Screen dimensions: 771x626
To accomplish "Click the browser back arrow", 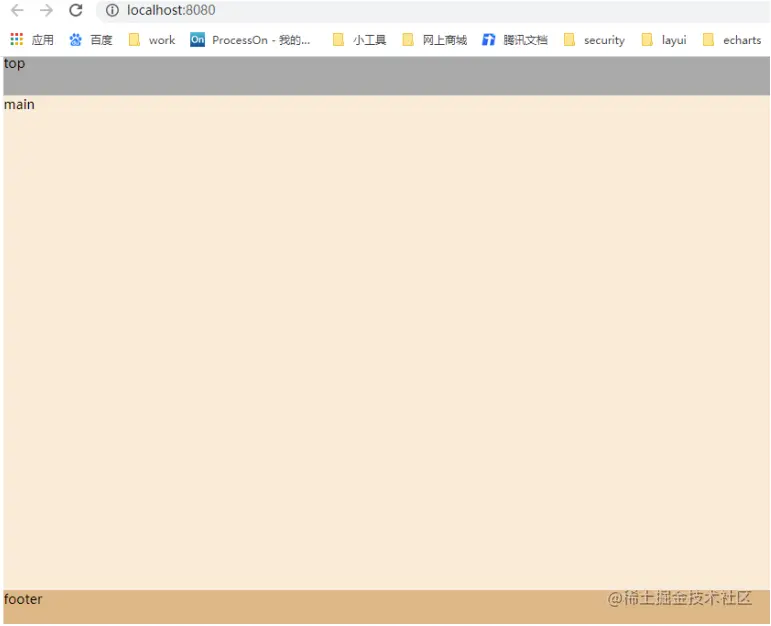I will (17, 10).
